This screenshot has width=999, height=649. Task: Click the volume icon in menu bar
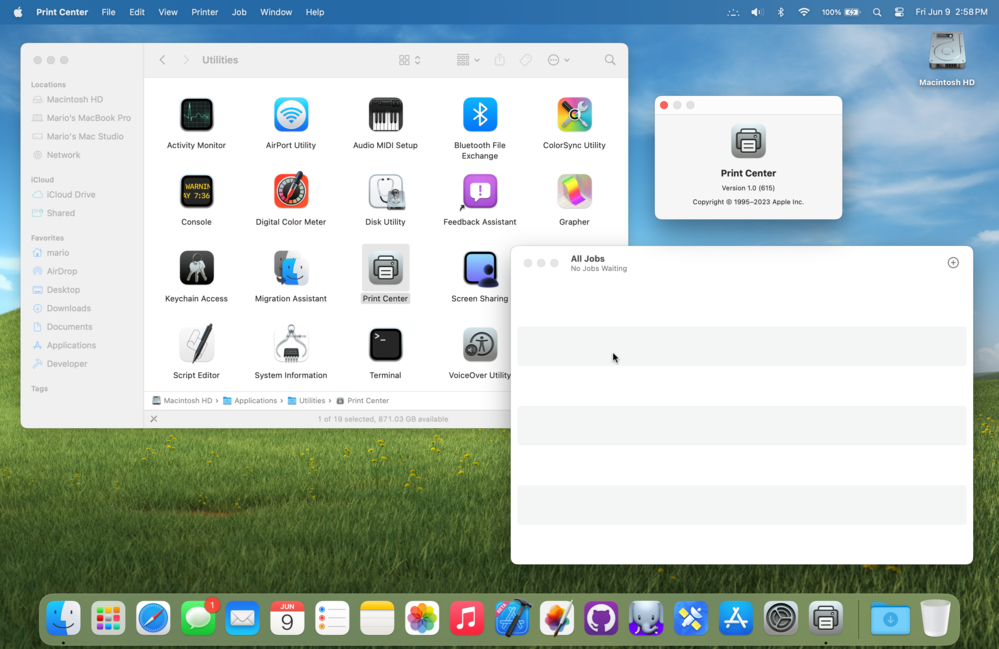756,12
